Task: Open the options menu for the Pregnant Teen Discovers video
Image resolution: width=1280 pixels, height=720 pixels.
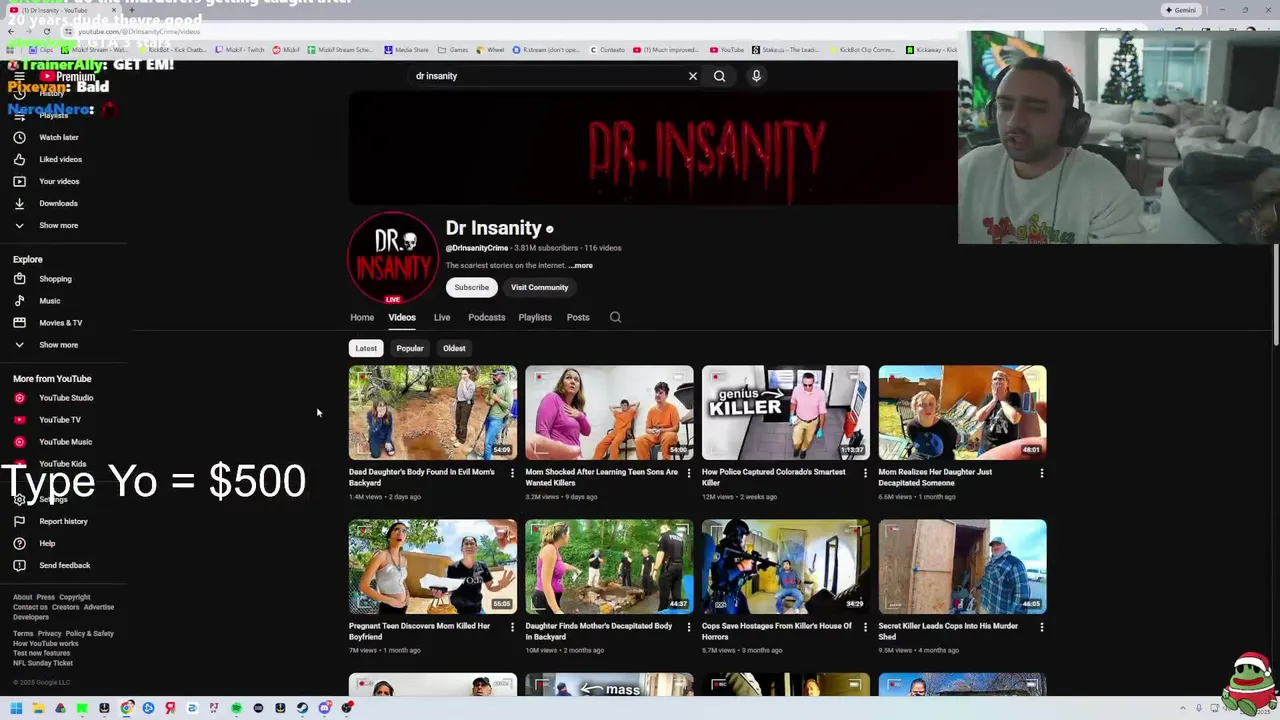Action: [x=512, y=627]
